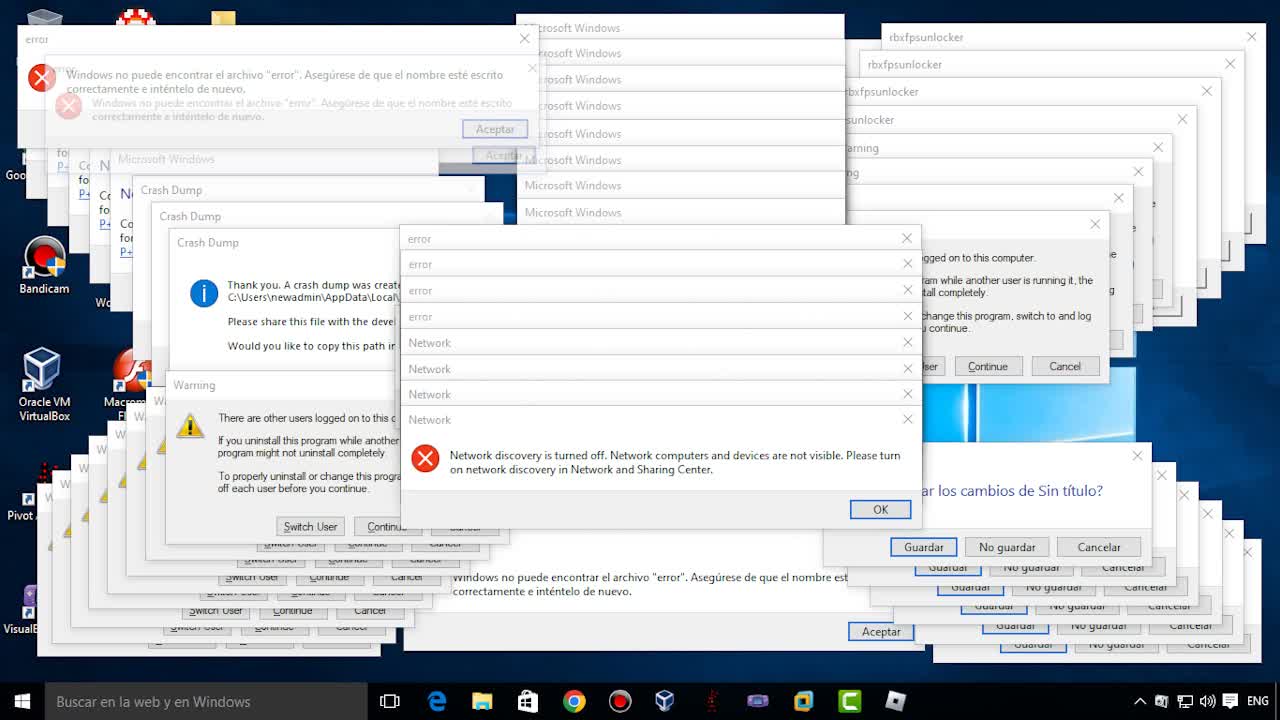Viewport: 1280px width, 720px height.
Task: Click No guardar in the front save-changes dialog
Action: [1007, 547]
